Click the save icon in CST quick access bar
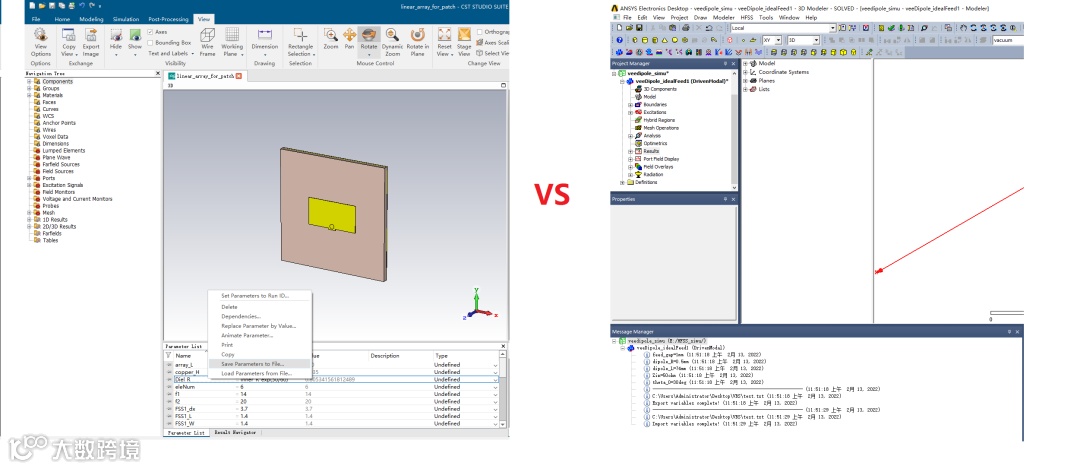This screenshot has width=1080, height=469. [x=52, y=6]
